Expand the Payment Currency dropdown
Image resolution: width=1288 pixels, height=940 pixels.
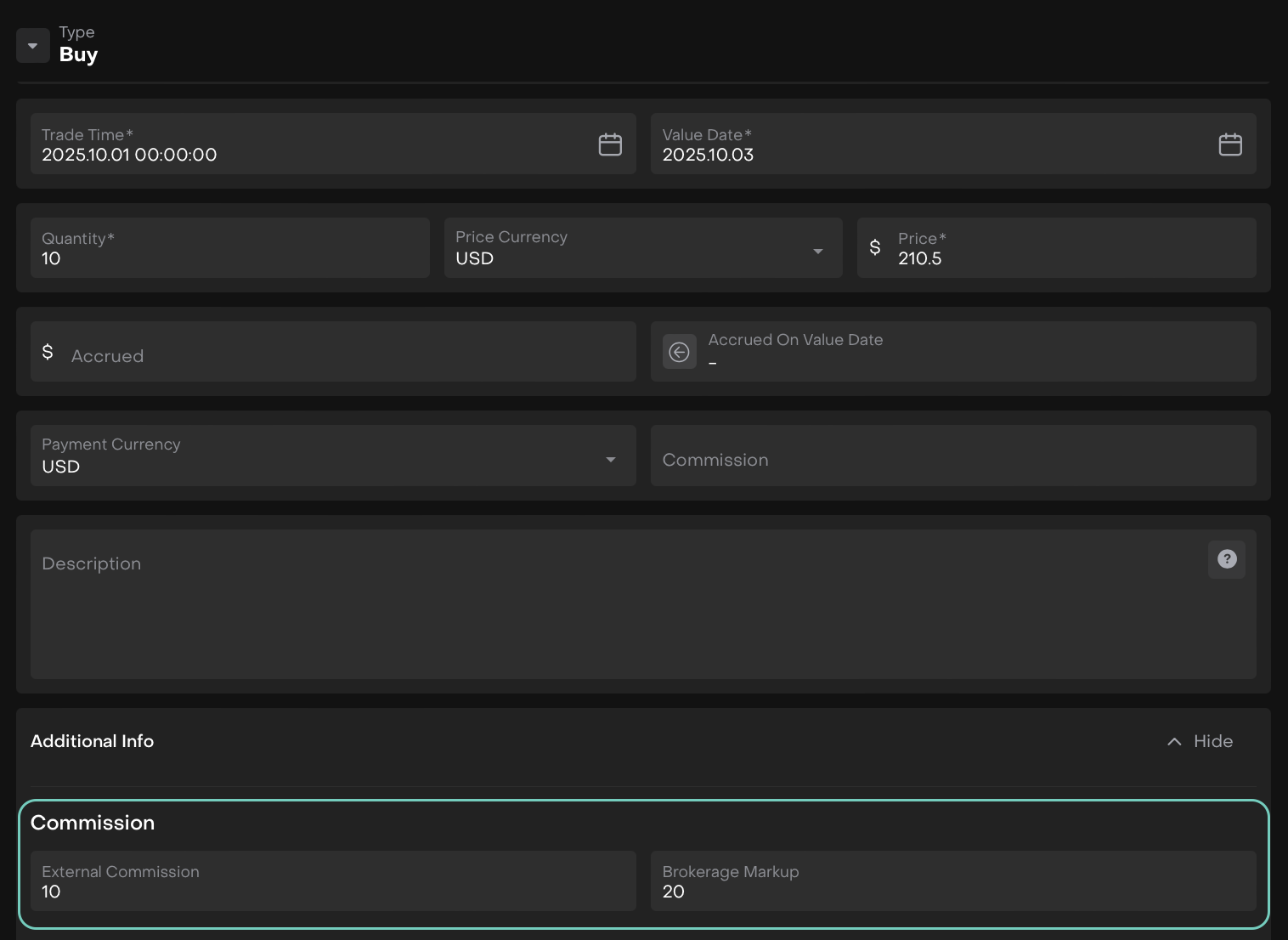[610, 460]
